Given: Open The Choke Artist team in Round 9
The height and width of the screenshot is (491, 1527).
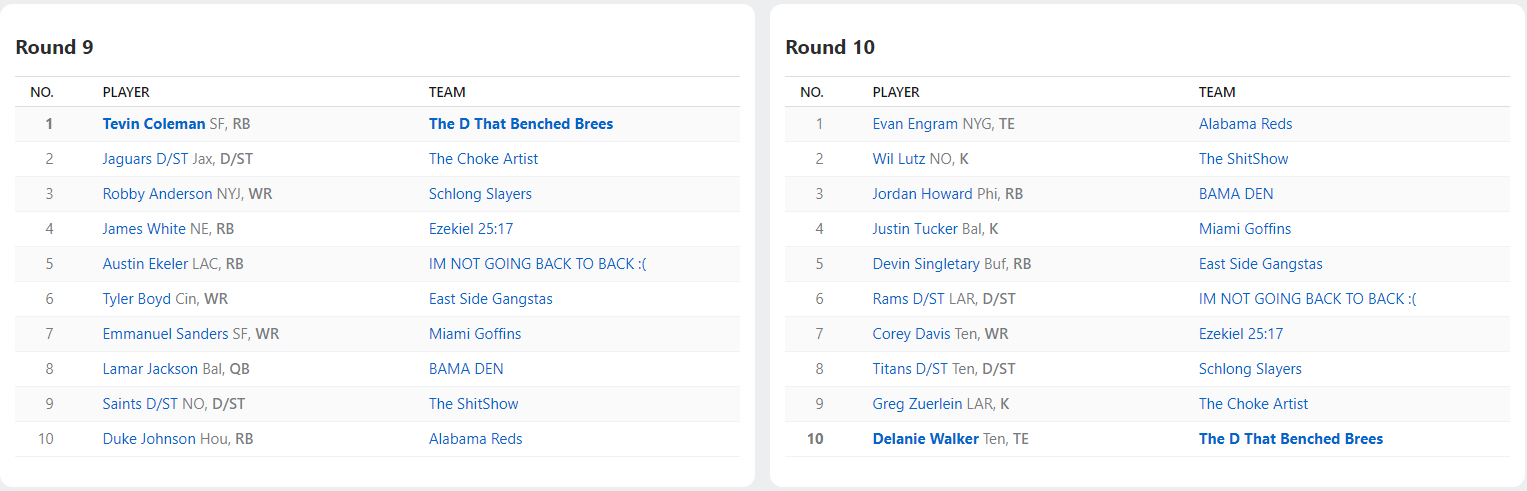Looking at the screenshot, I should coord(483,159).
